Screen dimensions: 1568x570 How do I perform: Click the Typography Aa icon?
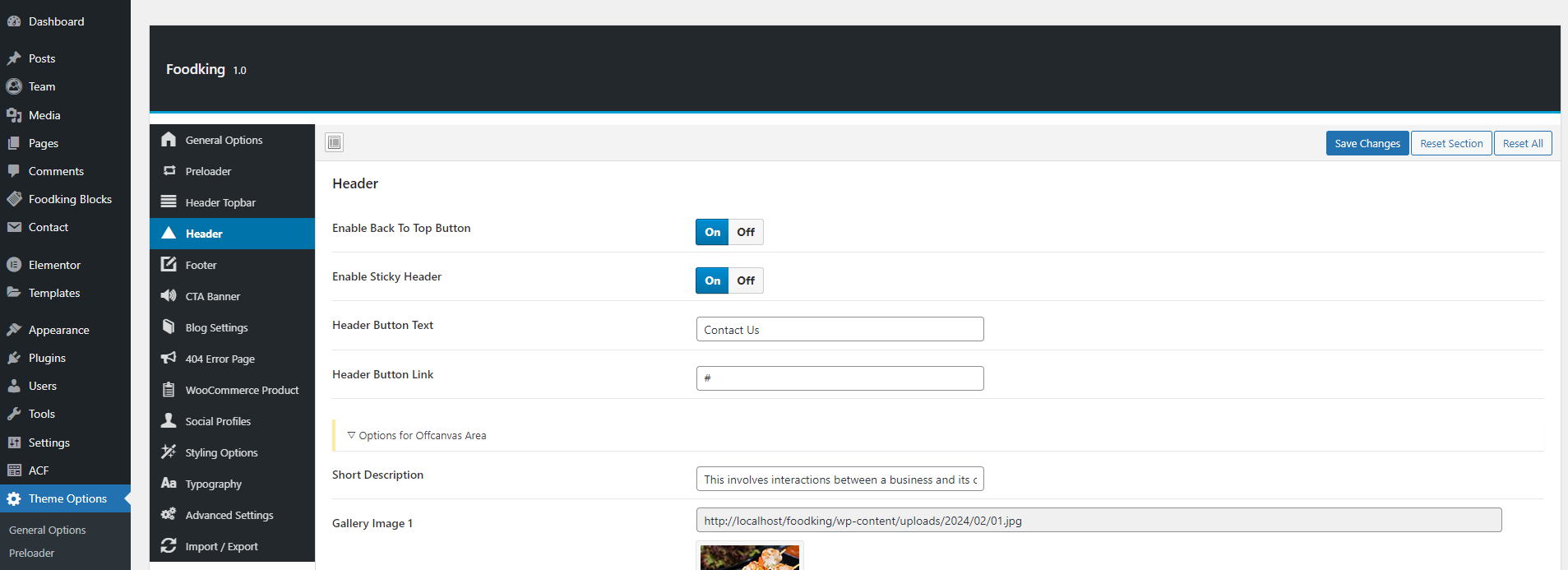[x=169, y=484]
